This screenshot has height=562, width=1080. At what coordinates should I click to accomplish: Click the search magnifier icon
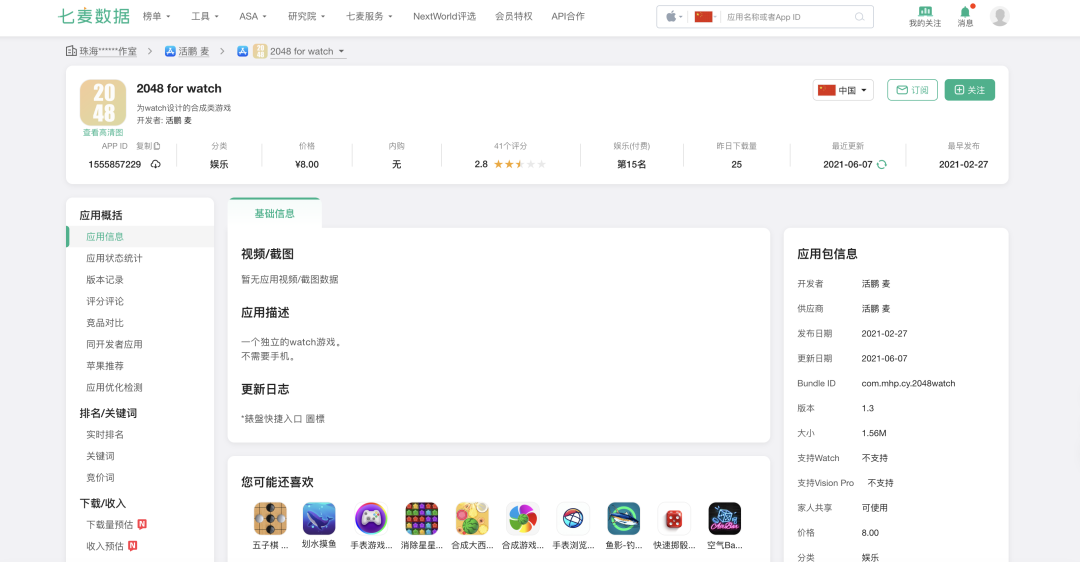pos(860,17)
